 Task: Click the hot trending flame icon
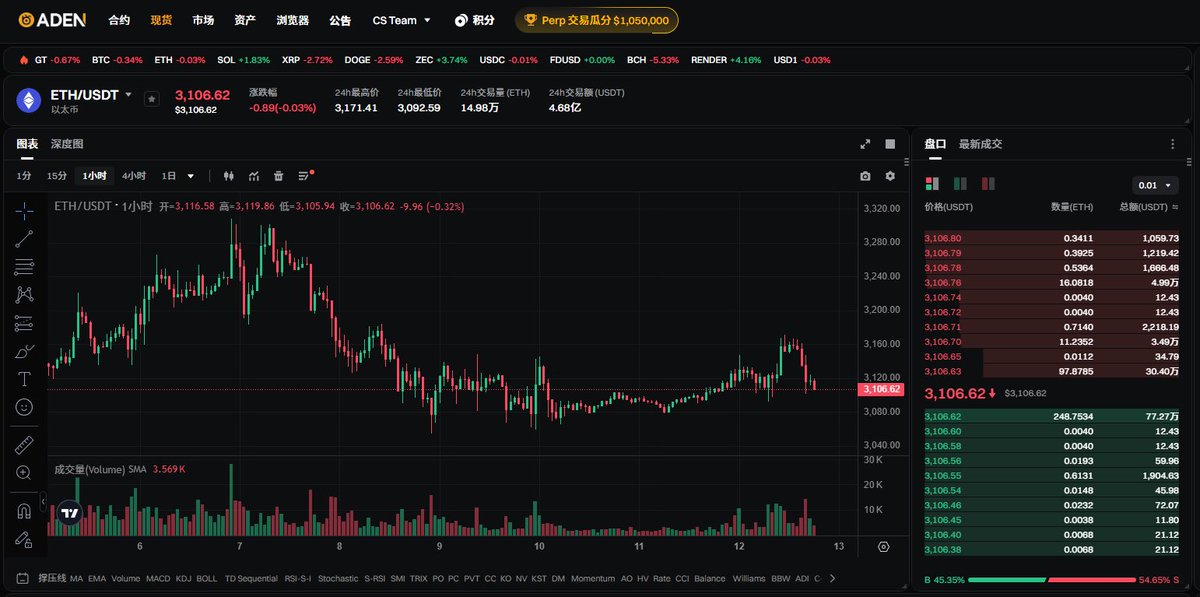23,60
